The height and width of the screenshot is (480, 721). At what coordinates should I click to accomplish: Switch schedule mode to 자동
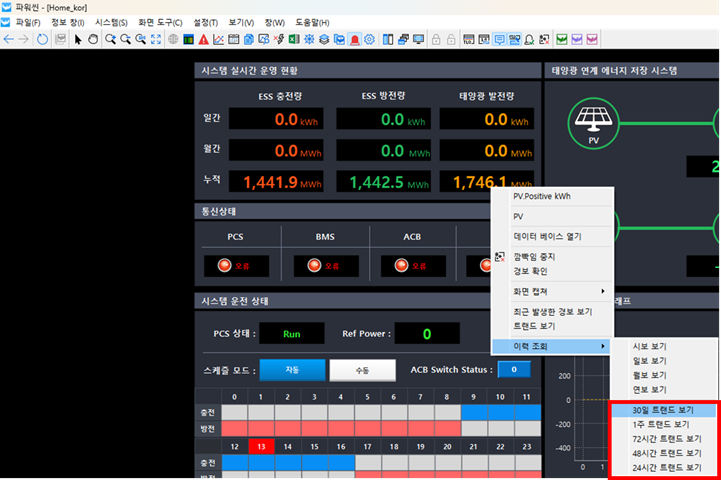click(x=292, y=369)
